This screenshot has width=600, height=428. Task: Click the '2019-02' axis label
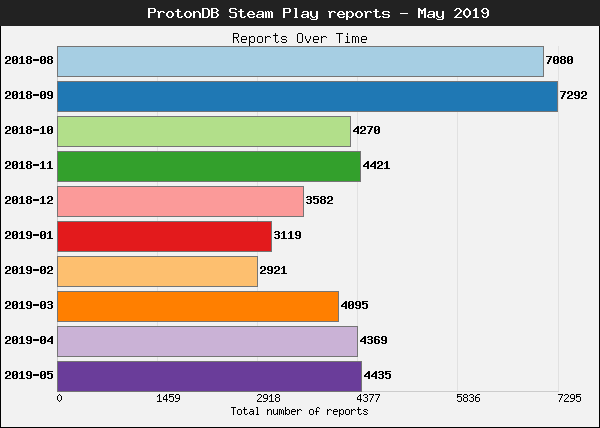click(x=29, y=270)
